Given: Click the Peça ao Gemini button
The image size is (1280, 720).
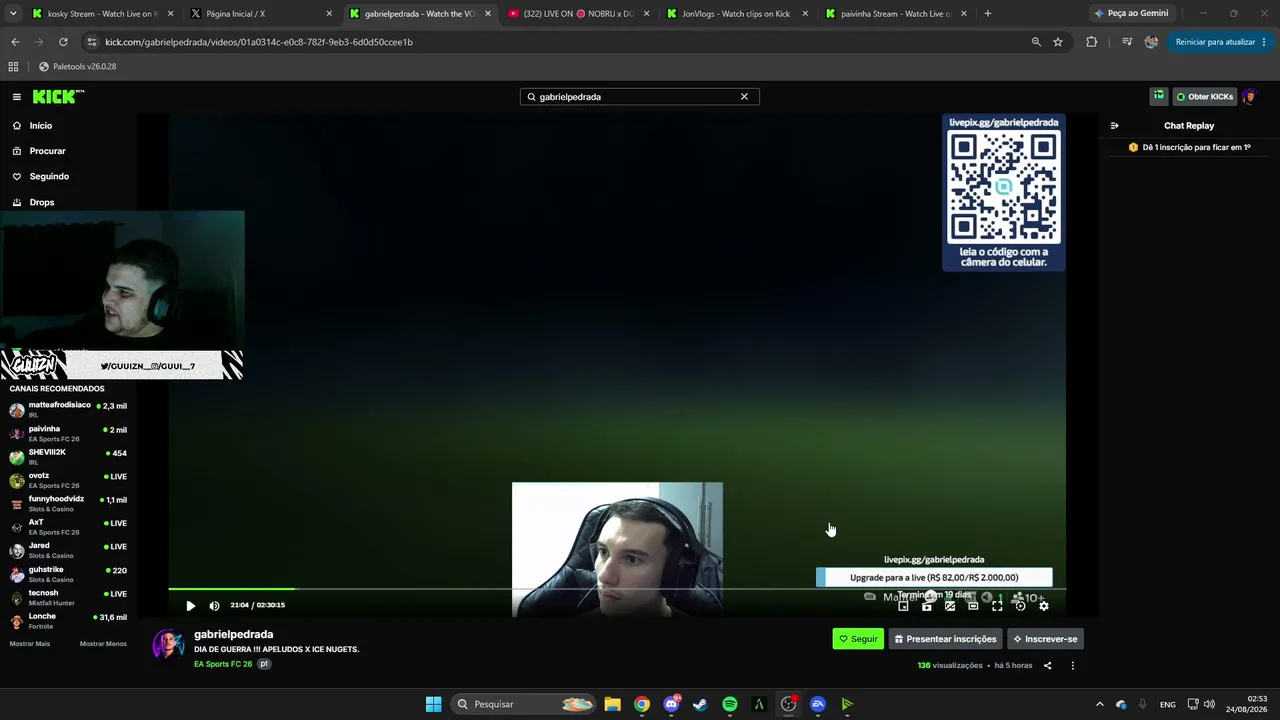Looking at the screenshot, I should (1131, 14).
